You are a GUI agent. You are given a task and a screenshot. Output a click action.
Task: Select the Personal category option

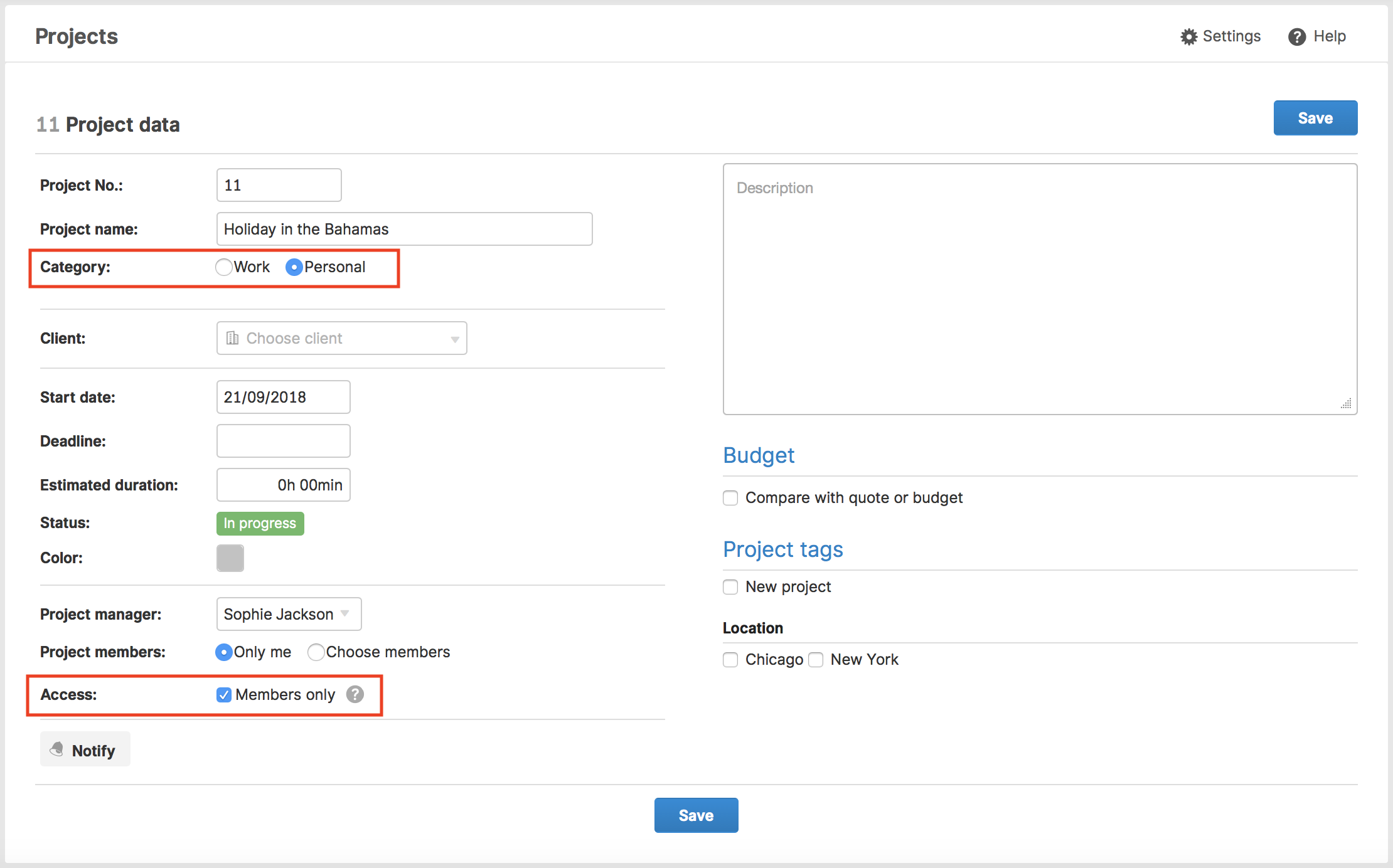point(294,267)
